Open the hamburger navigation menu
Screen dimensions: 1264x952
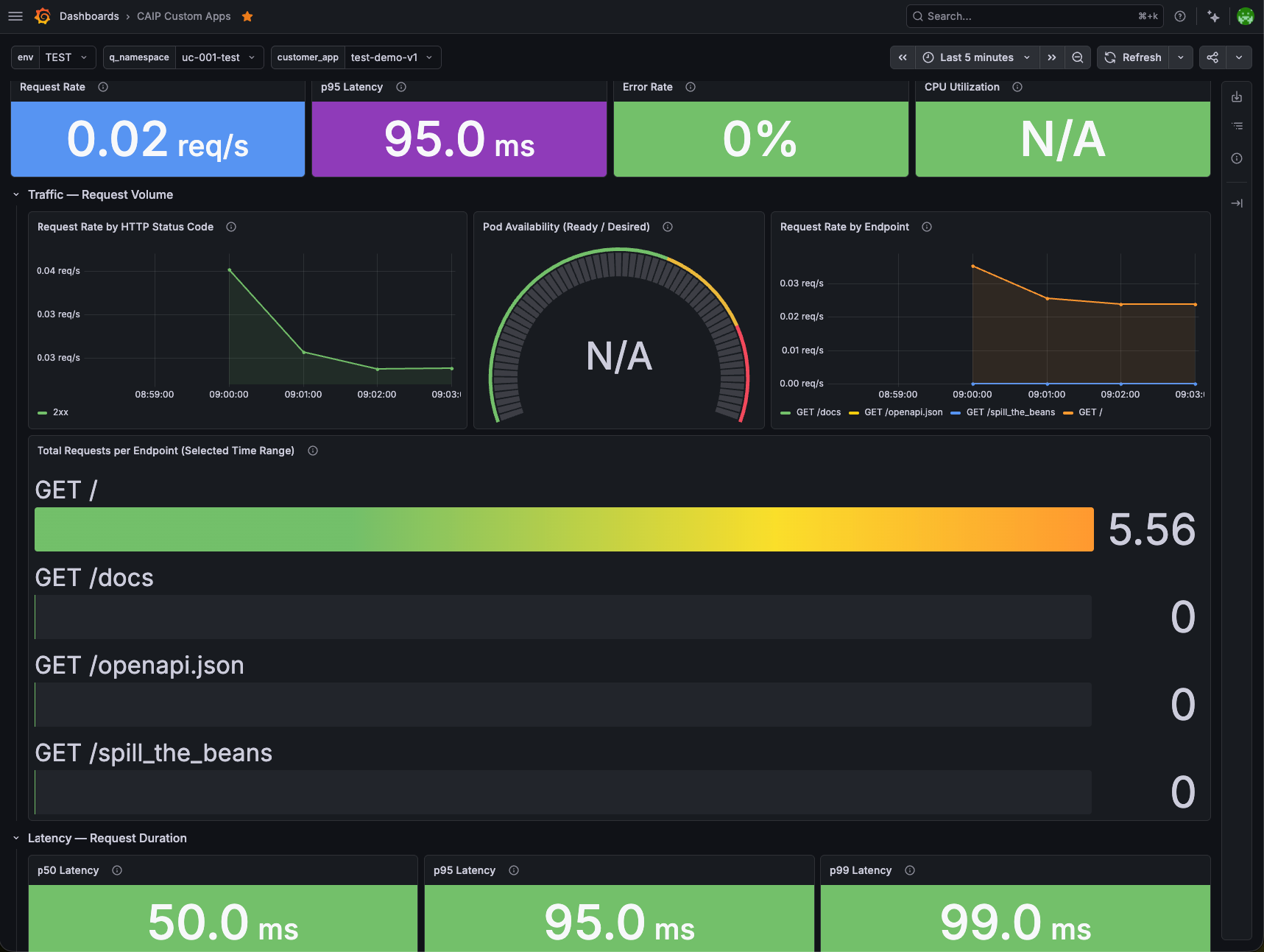15,16
